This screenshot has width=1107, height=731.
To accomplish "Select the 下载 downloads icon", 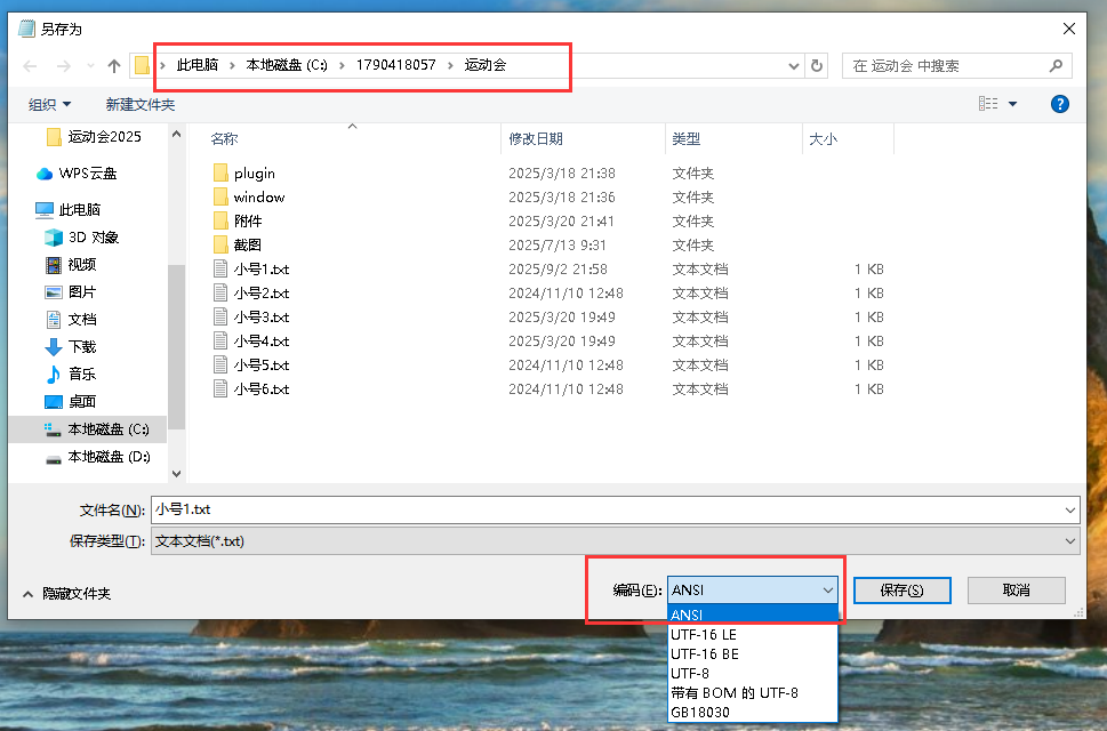I will point(54,347).
